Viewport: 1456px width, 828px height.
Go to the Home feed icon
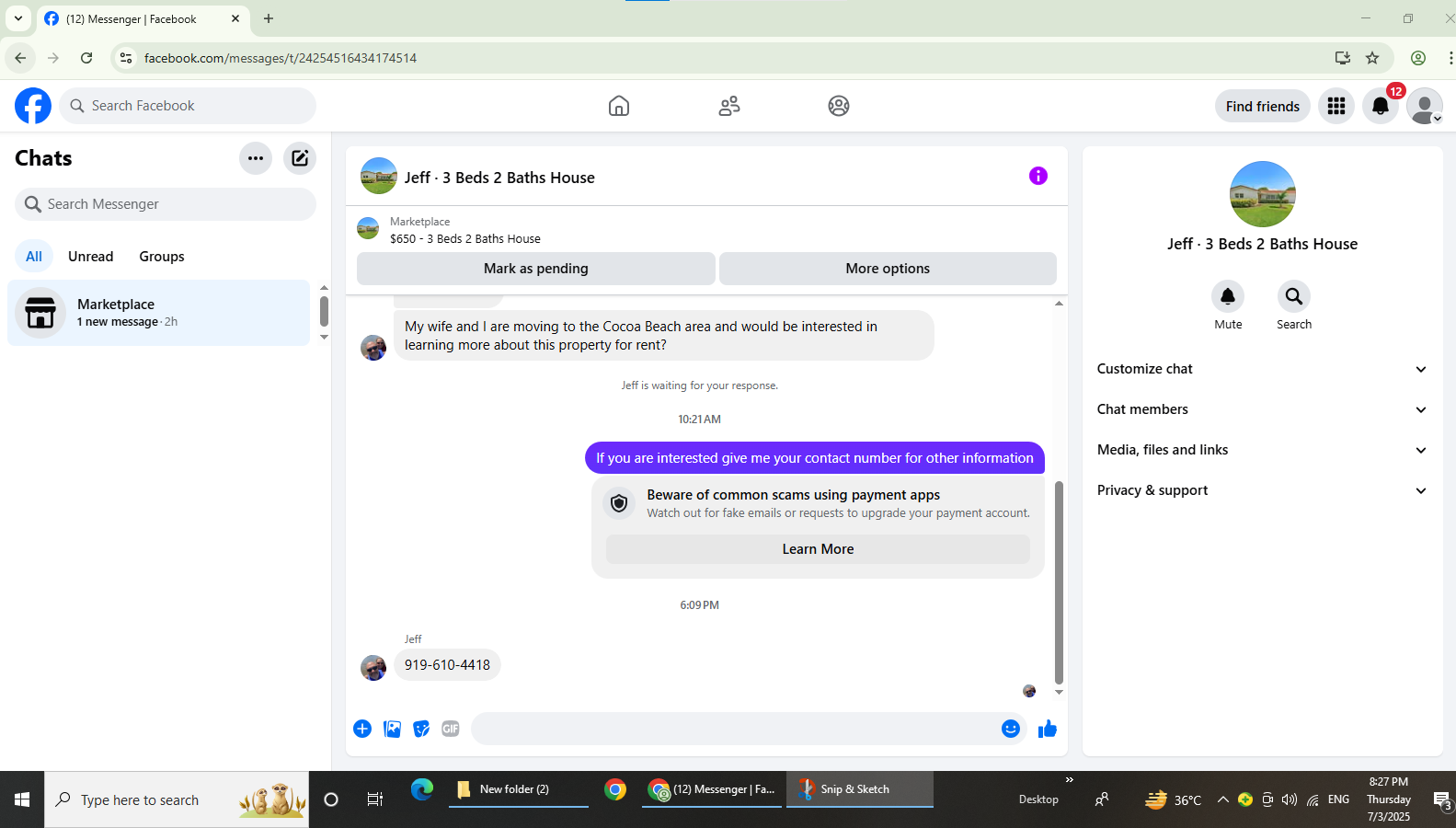(619, 106)
